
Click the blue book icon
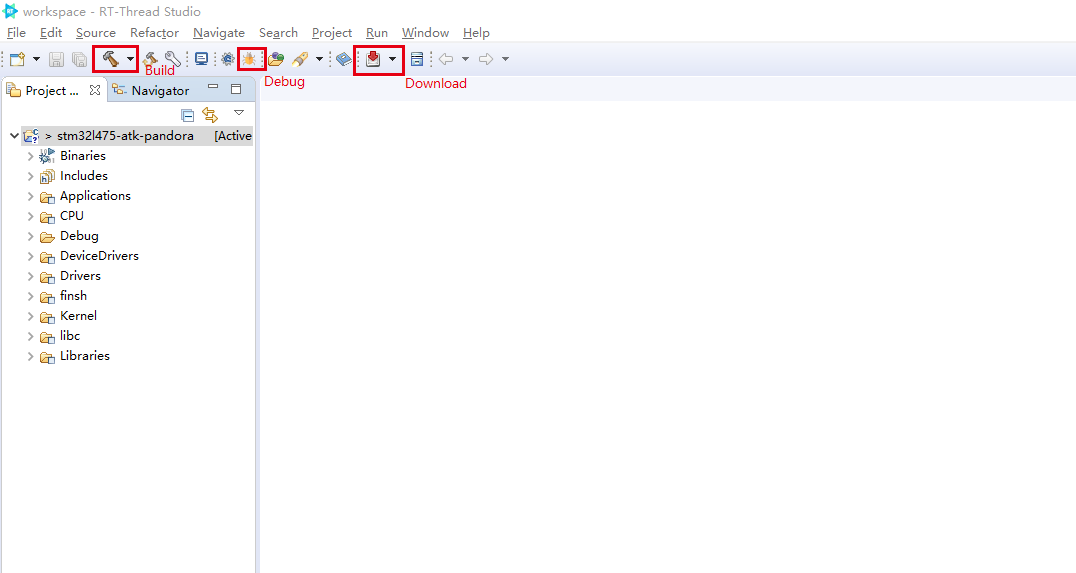point(344,60)
